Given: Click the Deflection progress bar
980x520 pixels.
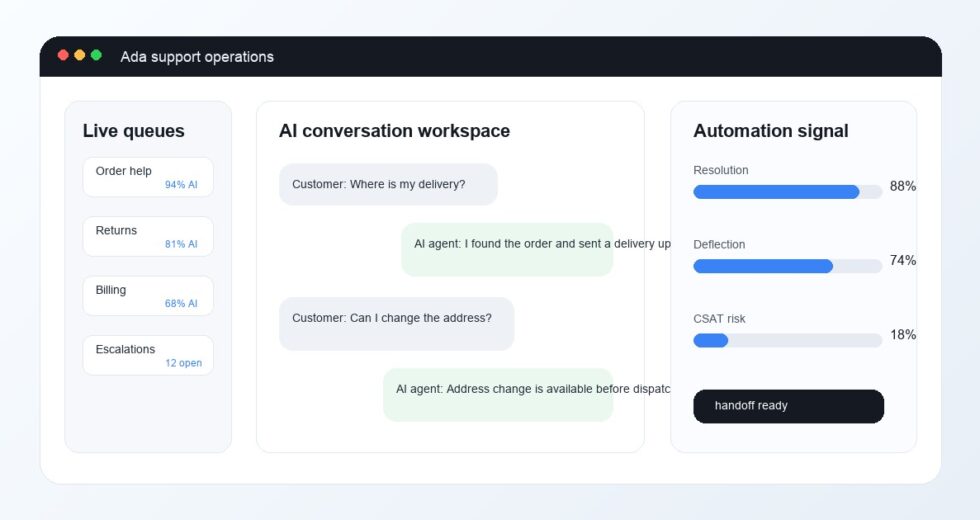Looking at the screenshot, I should coord(788,266).
